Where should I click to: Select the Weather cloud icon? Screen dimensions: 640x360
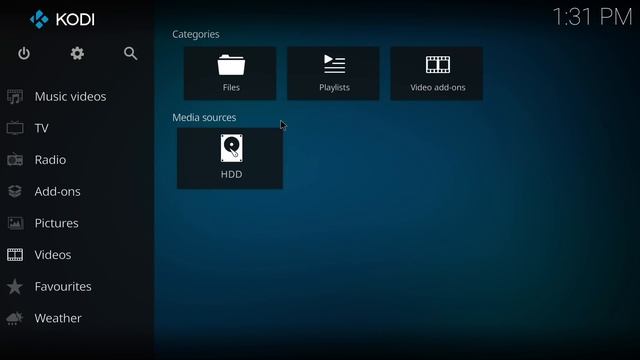[x=15, y=318]
